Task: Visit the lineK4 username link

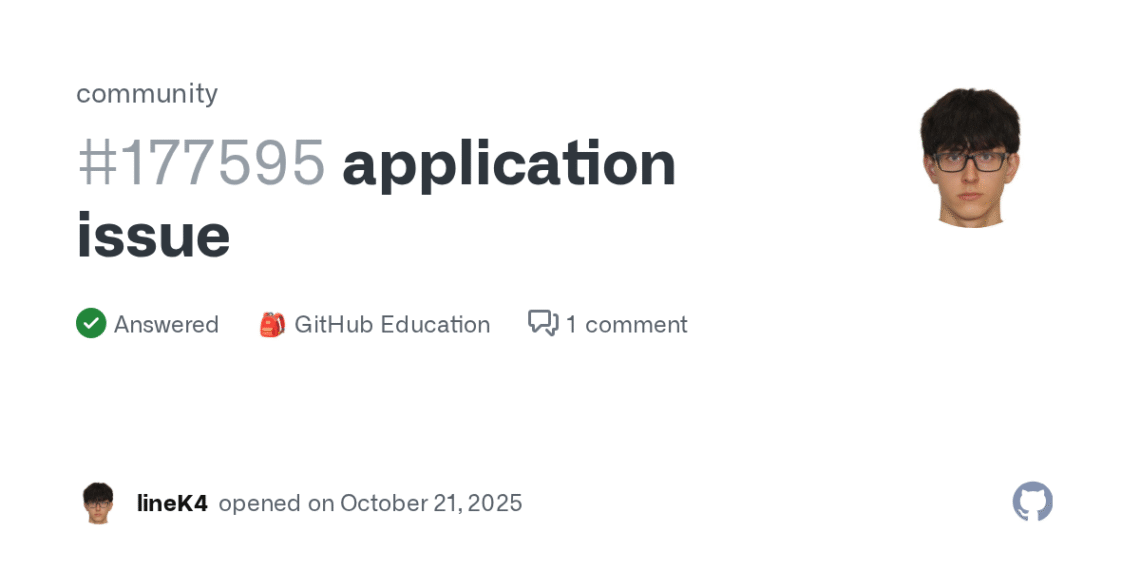Action: [172, 503]
